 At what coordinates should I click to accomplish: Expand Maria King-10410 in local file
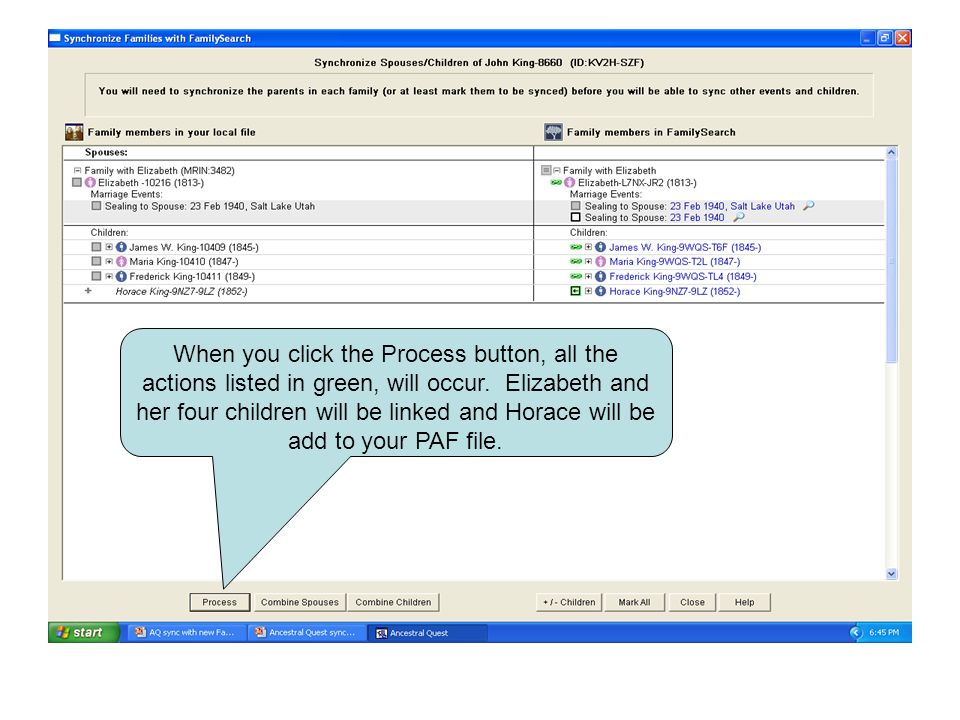pos(109,262)
